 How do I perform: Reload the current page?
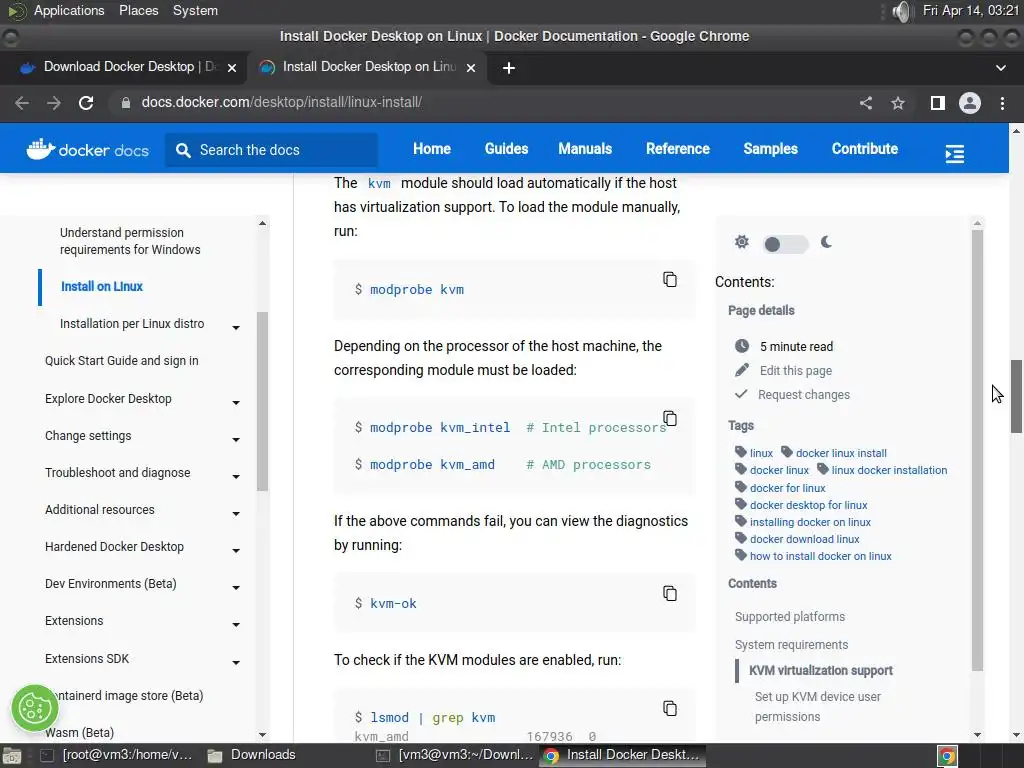[86, 103]
